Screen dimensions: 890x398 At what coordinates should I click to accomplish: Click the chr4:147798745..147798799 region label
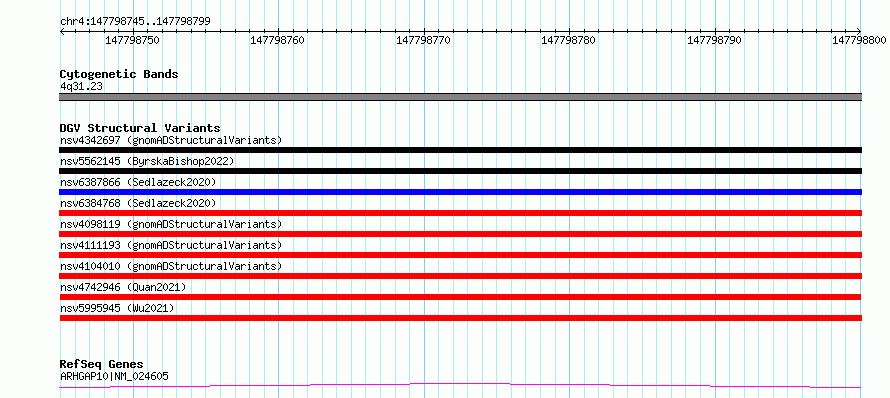(135, 22)
